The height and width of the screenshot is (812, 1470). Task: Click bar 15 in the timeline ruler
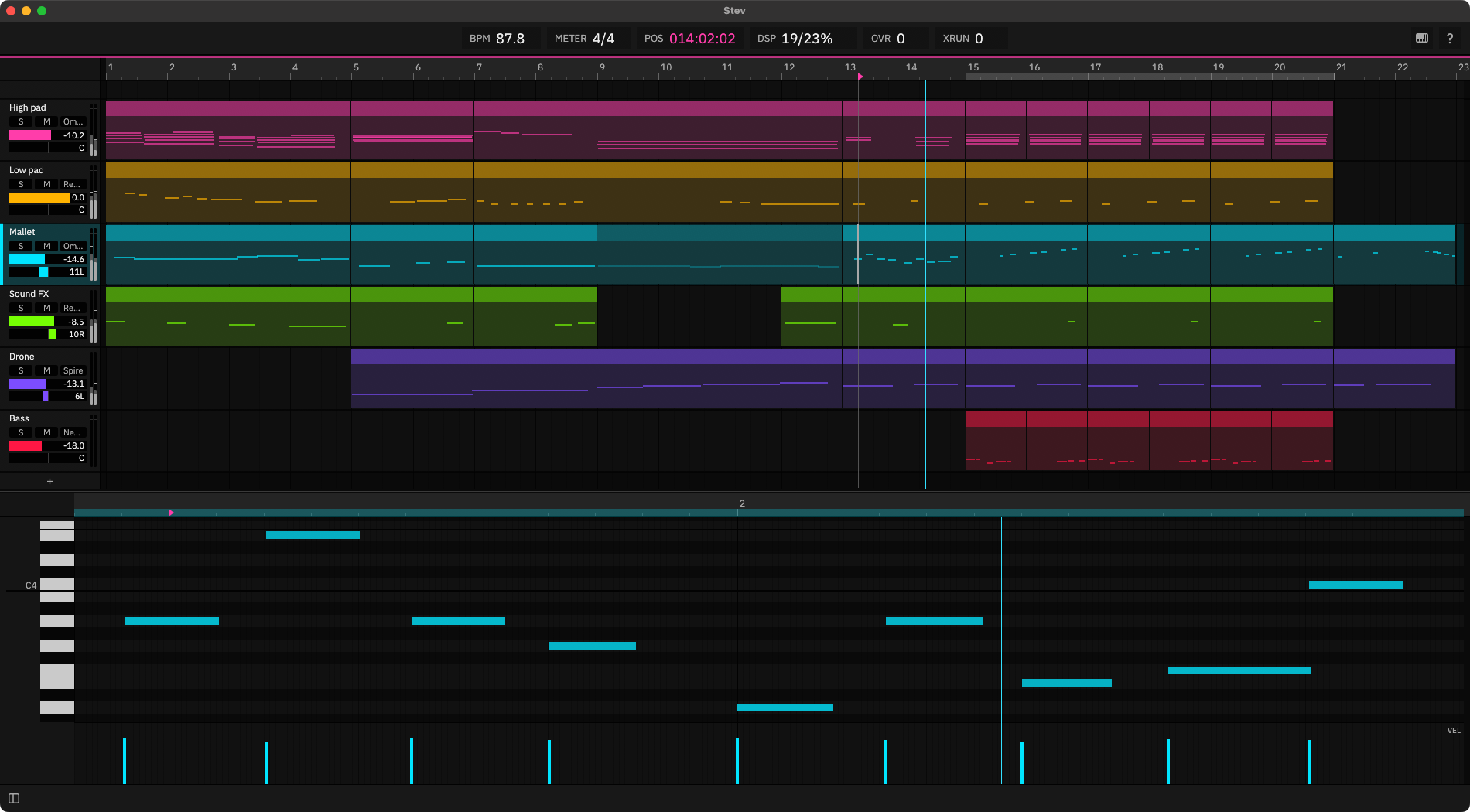(x=973, y=67)
